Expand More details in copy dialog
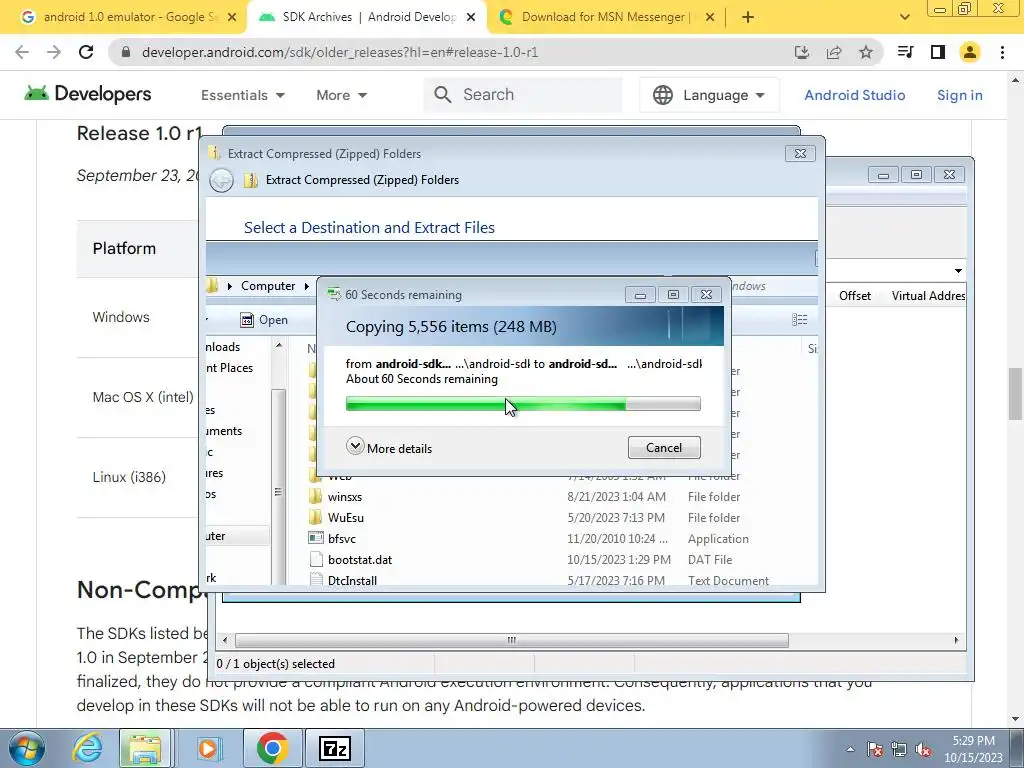The height and width of the screenshot is (768, 1024). point(389,447)
